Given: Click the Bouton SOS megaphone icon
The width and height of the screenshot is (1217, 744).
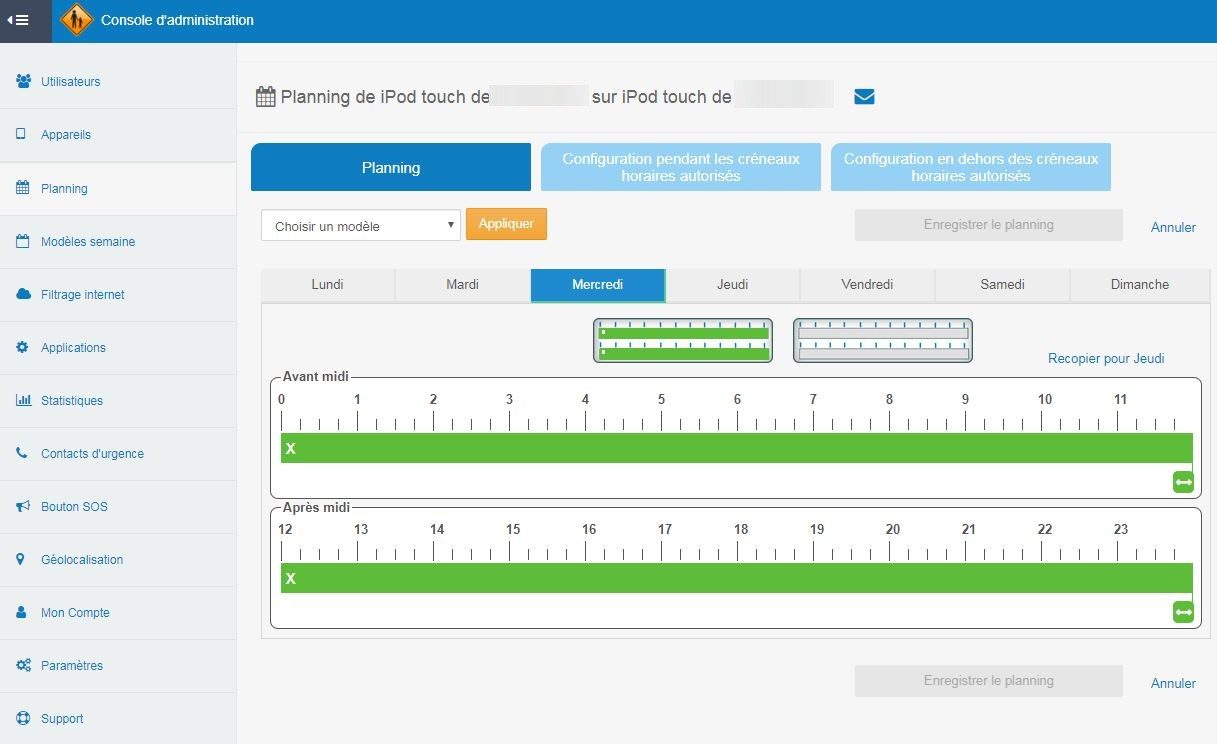Looking at the screenshot, I should (23, 506).
